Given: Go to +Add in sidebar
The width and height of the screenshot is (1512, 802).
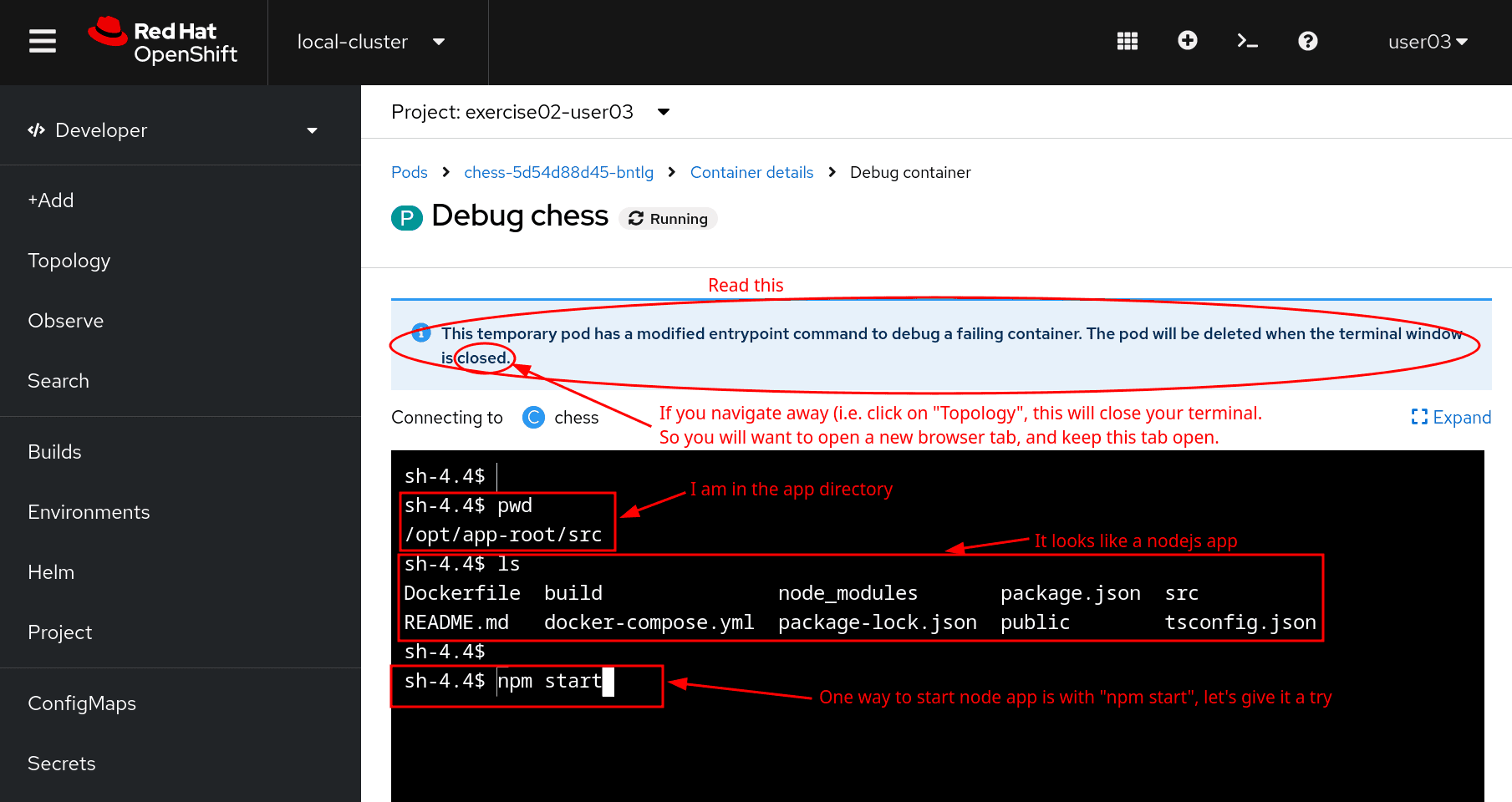Looking at the screenshot, I should 51,200.
